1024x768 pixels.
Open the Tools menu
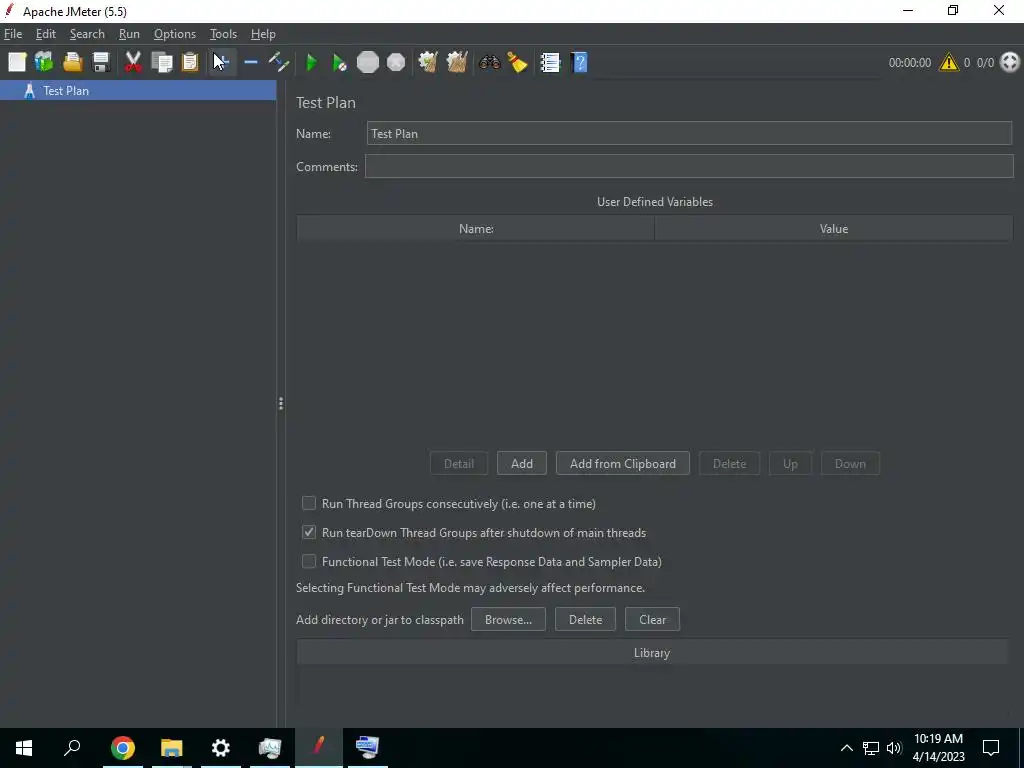click(223, 34)
